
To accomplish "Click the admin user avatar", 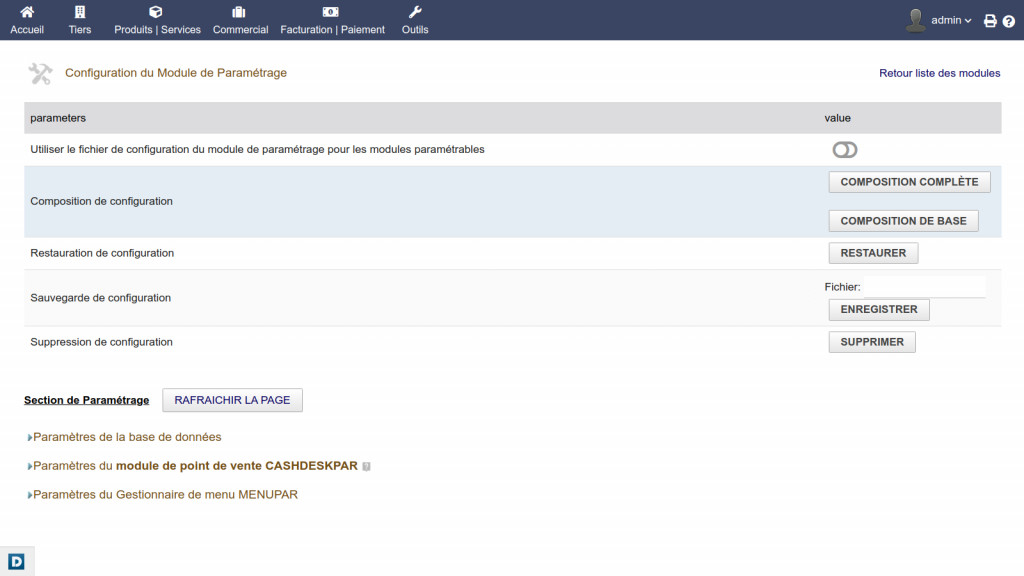I will (x=916, y=20).
